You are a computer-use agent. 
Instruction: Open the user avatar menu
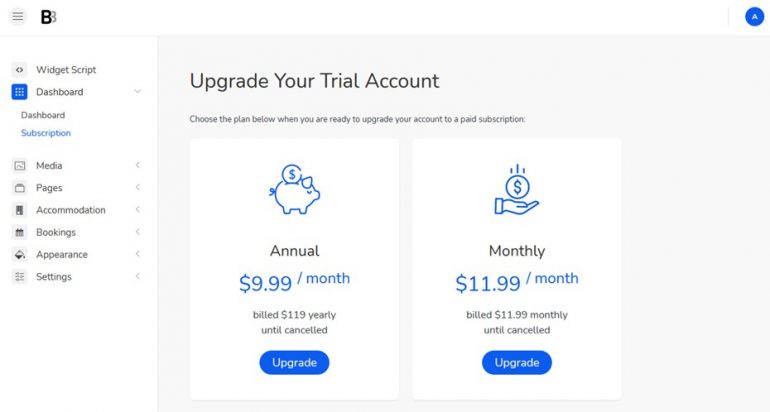pyautogui.click(x=754, y=17)
